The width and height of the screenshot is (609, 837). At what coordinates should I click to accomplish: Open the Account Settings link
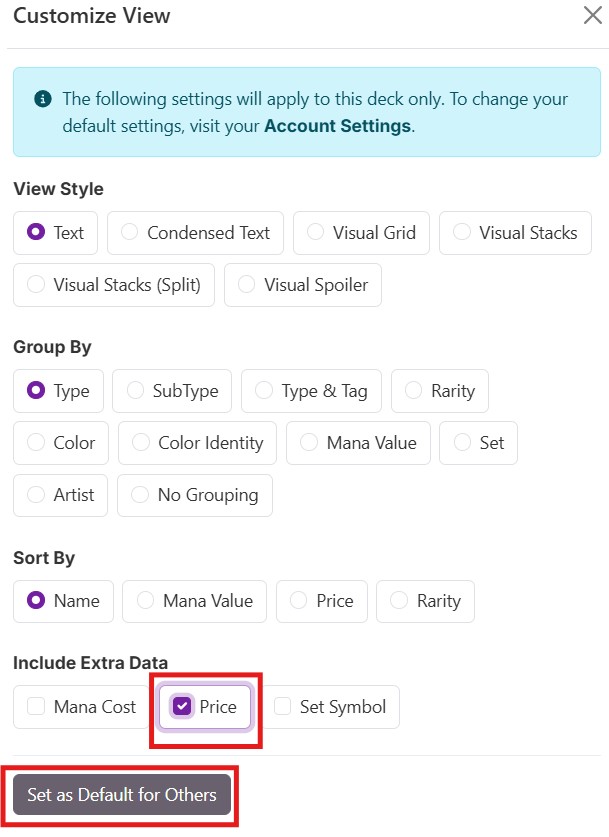pyautogui.click(x=337, y=126)
